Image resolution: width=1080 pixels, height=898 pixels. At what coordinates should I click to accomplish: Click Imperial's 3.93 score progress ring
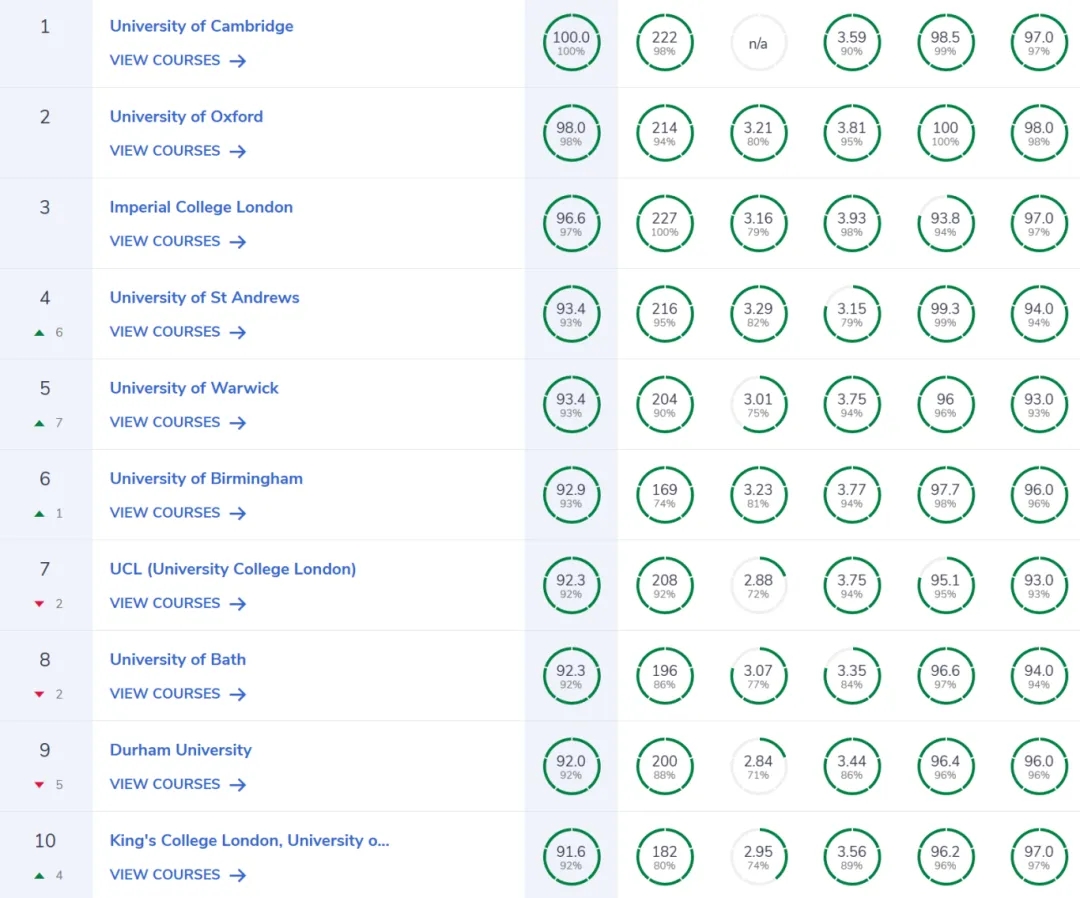coord(852,224)
